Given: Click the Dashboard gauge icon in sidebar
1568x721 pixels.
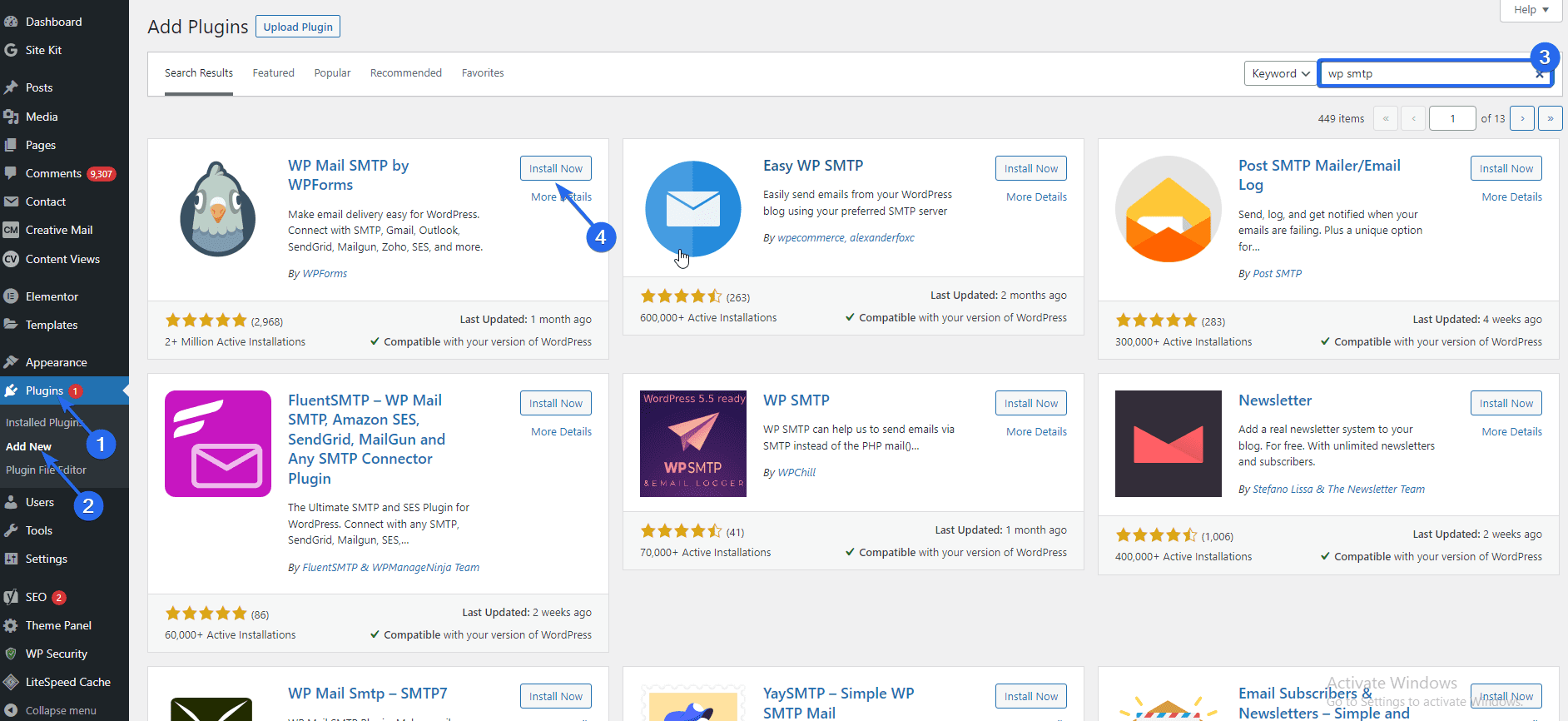Looking at the screenshot, I should 11,22.
